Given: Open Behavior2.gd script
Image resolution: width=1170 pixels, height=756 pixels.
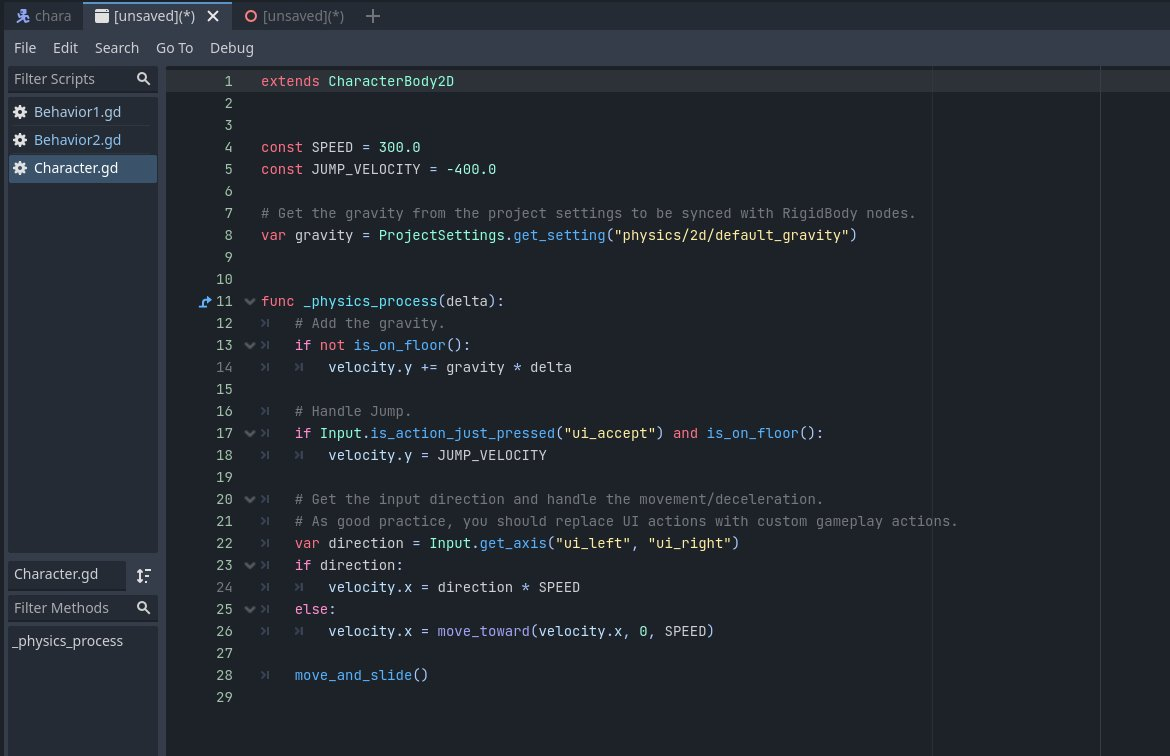Looking at the screenshot, I should click(82, 140).
